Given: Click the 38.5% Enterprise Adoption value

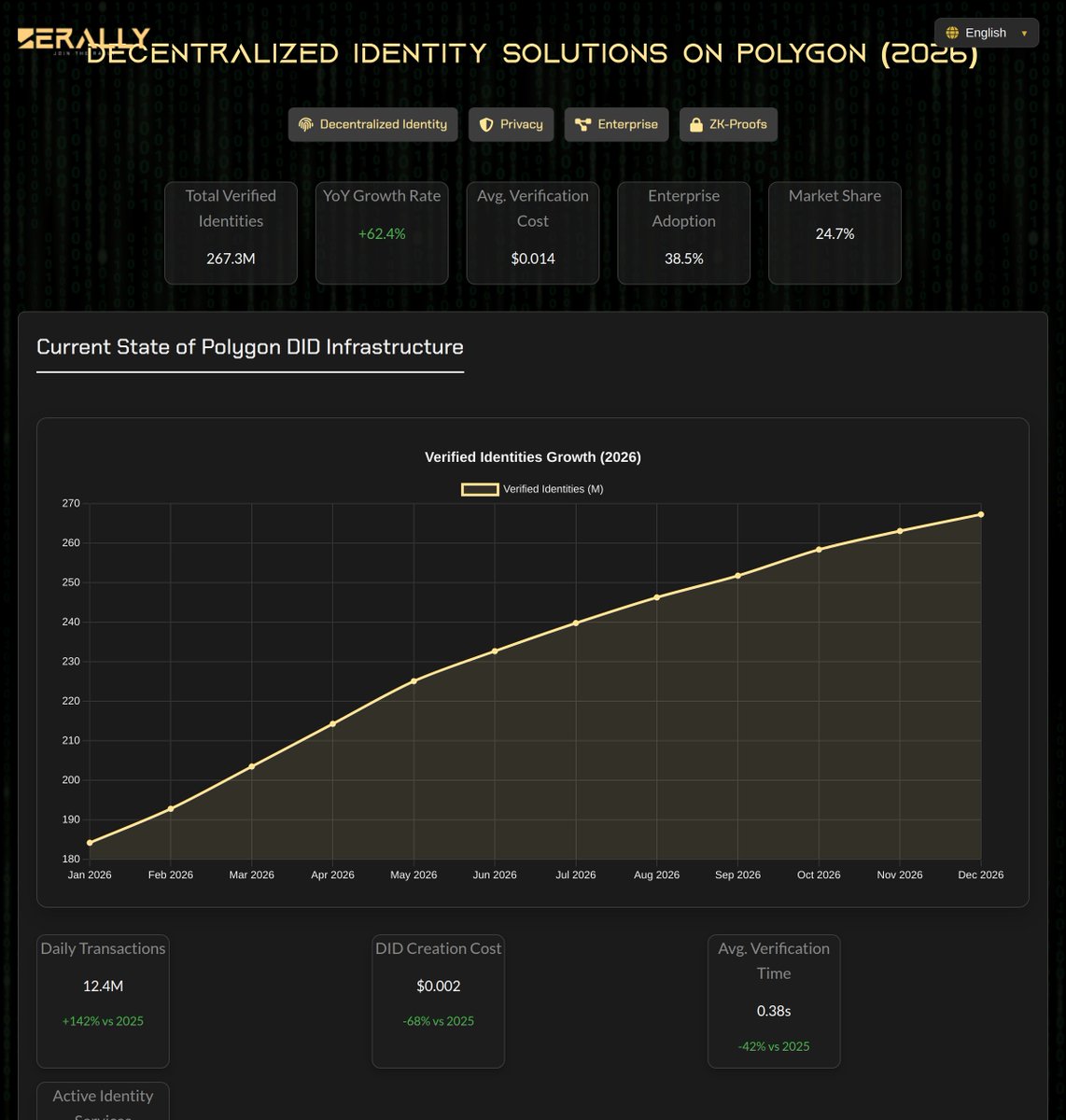Looking at the screenshot, I should 683,259.
